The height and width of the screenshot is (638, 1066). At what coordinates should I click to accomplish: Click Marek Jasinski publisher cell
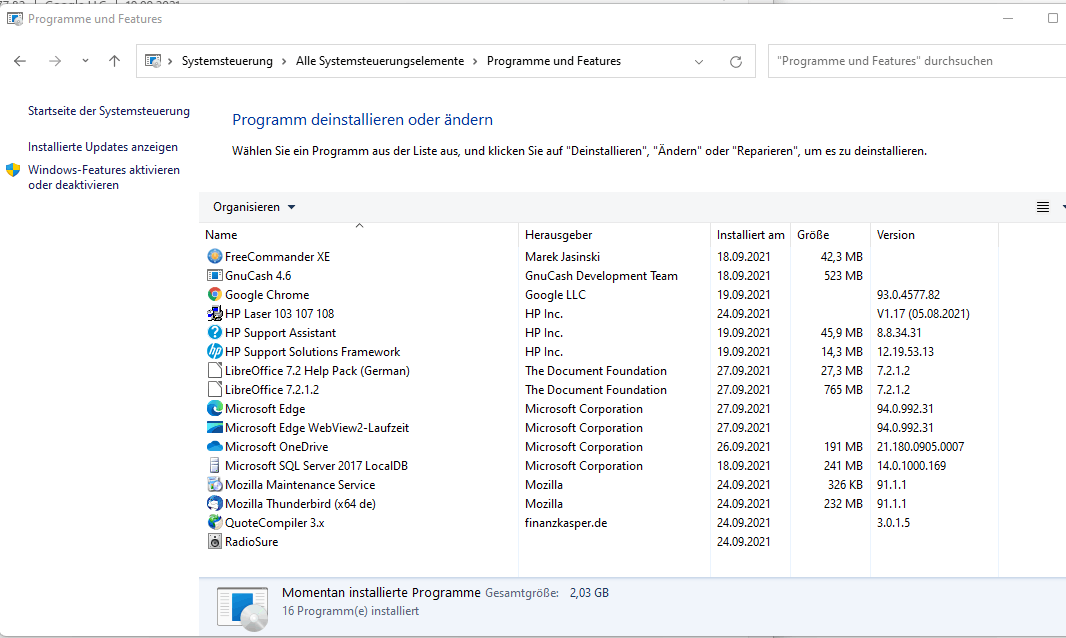click(x=562, y=256)
